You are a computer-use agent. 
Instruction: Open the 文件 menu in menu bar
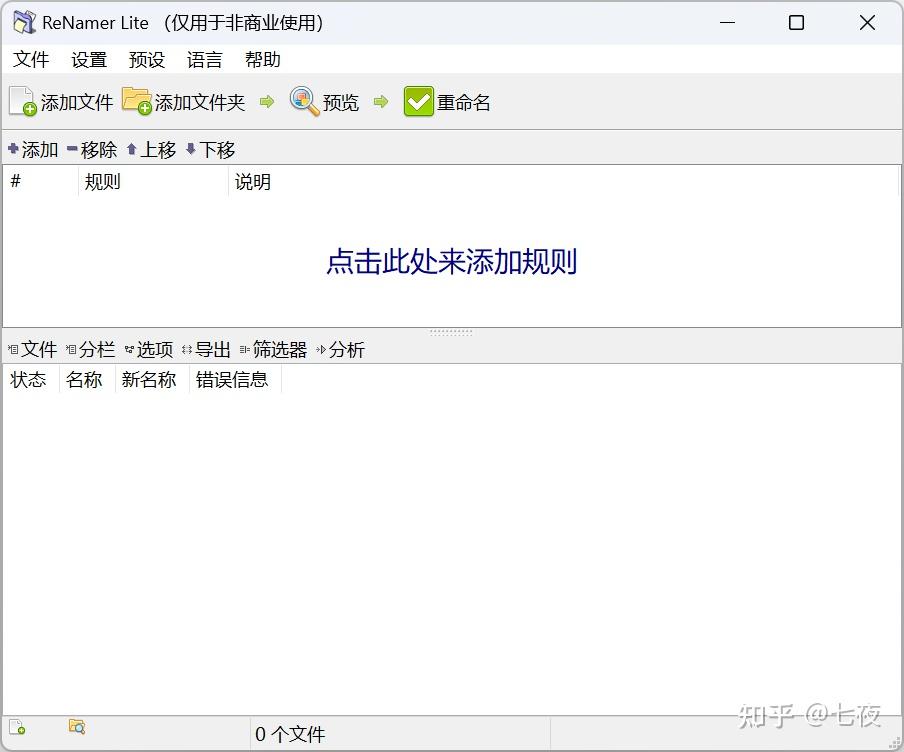pos(31,59)
